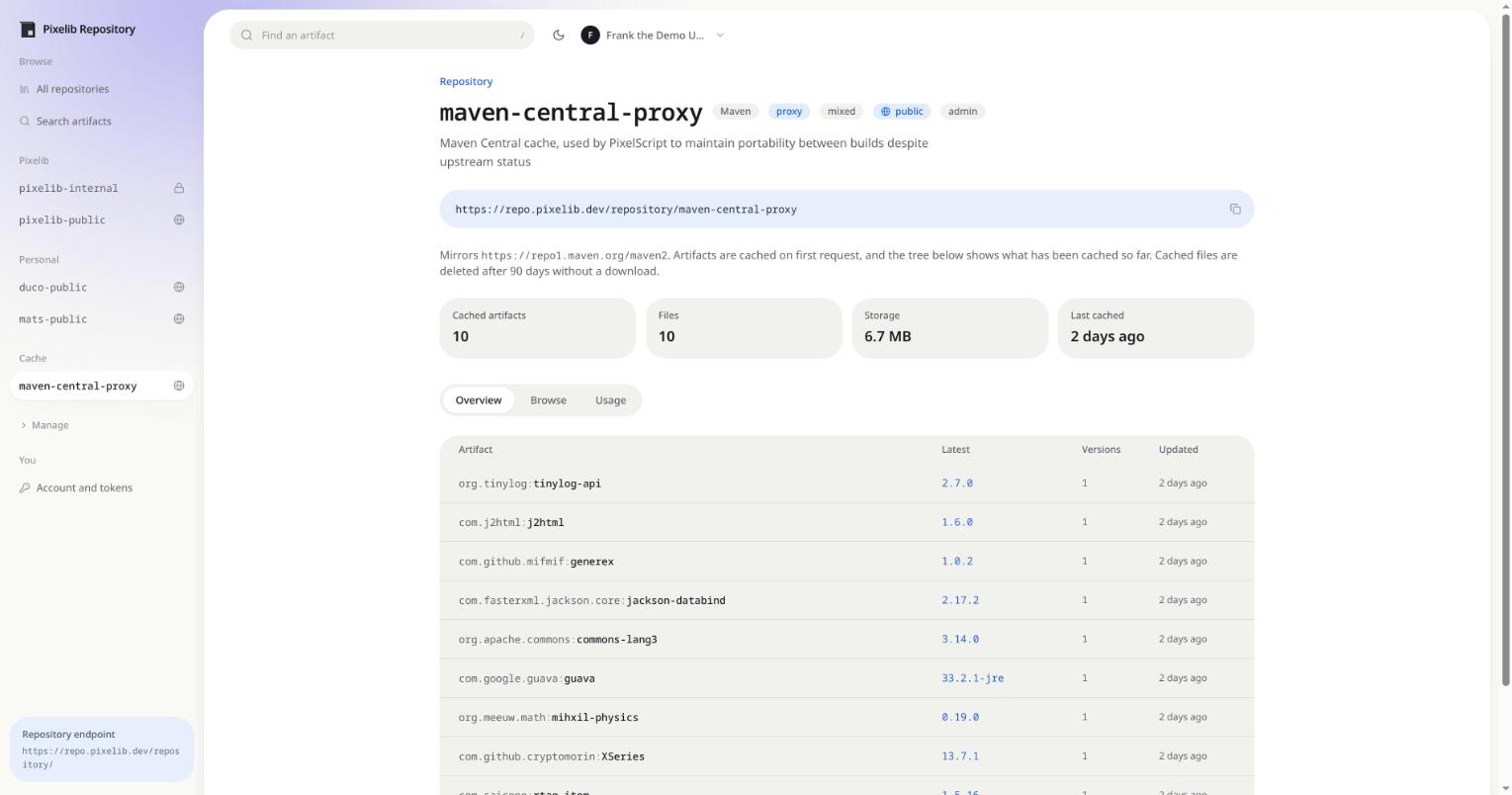Click the Latest column header
The width and height of the screenshot is (1512, 795).
click(x=955, y=449)
